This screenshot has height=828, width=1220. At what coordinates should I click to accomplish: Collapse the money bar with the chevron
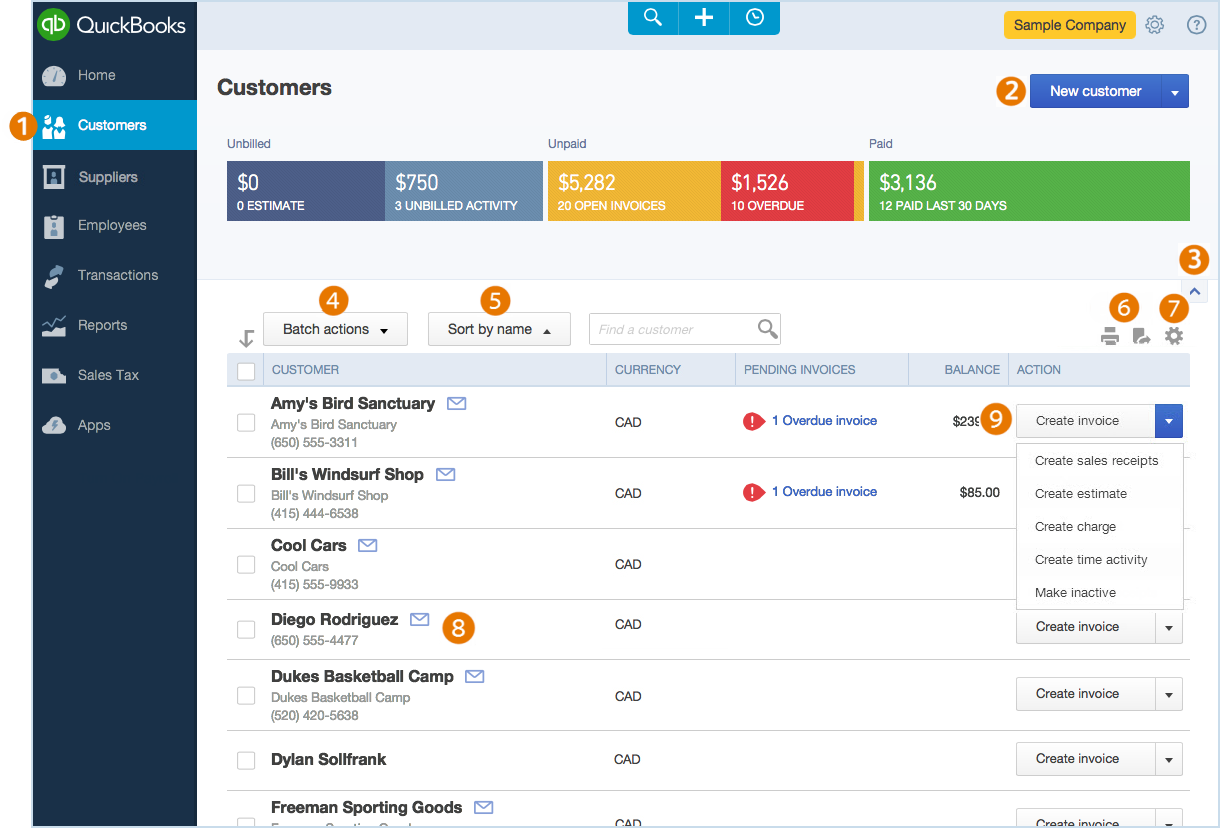1194,290
